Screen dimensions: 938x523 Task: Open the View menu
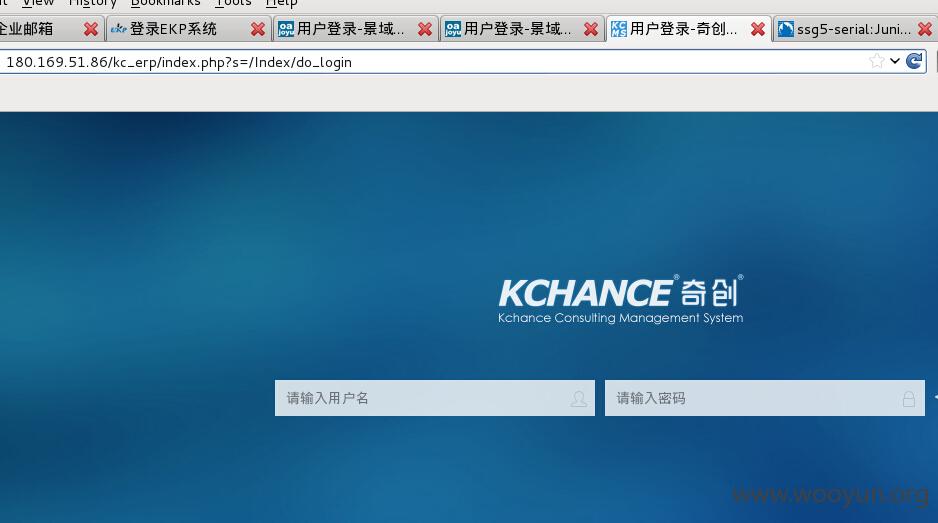(x=38, y=3)
